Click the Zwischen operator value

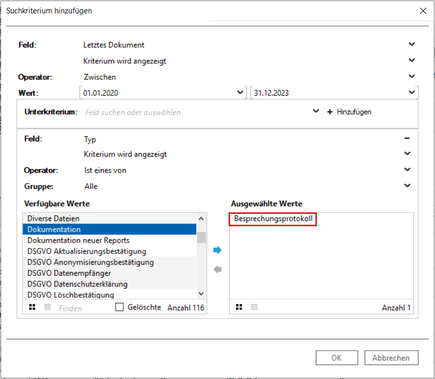click(x=100, y=77)
